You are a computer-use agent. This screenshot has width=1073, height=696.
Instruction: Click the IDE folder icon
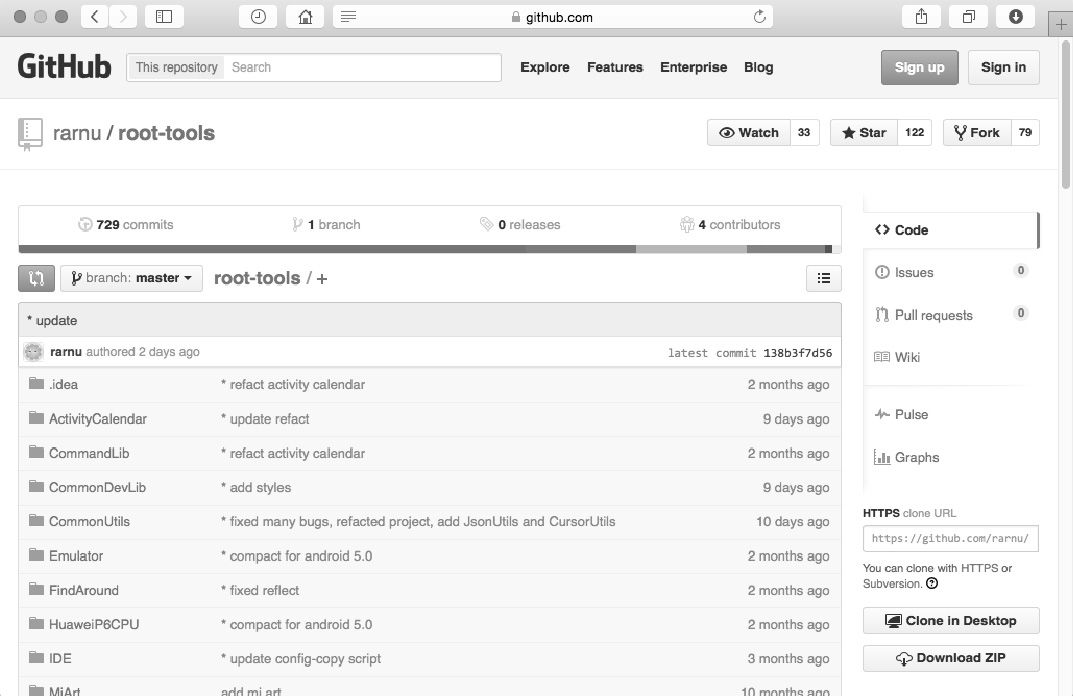click(x=36, y=657)
